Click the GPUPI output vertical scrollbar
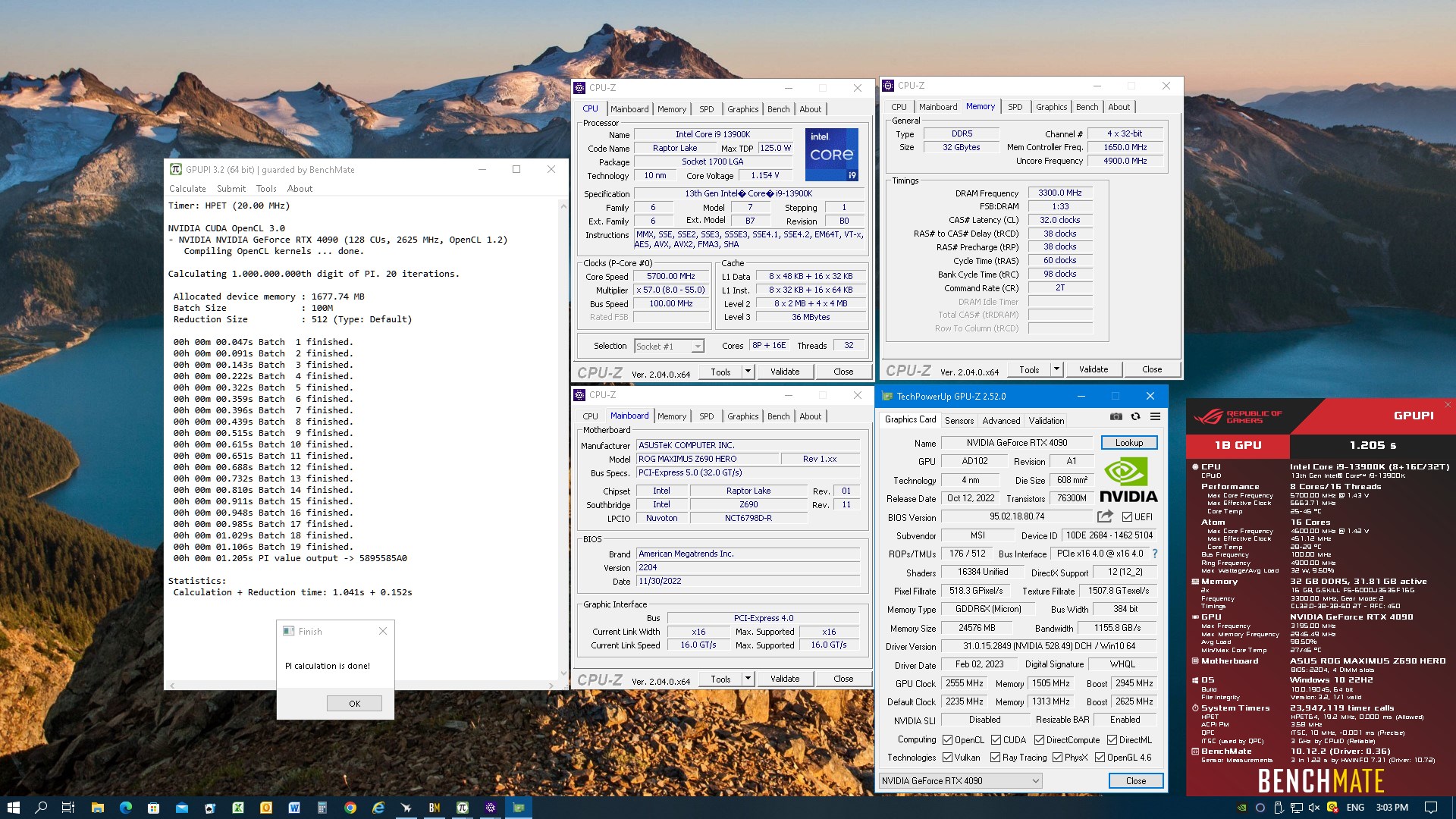The width and height of the screenshot is (1456, 819). 563,440
